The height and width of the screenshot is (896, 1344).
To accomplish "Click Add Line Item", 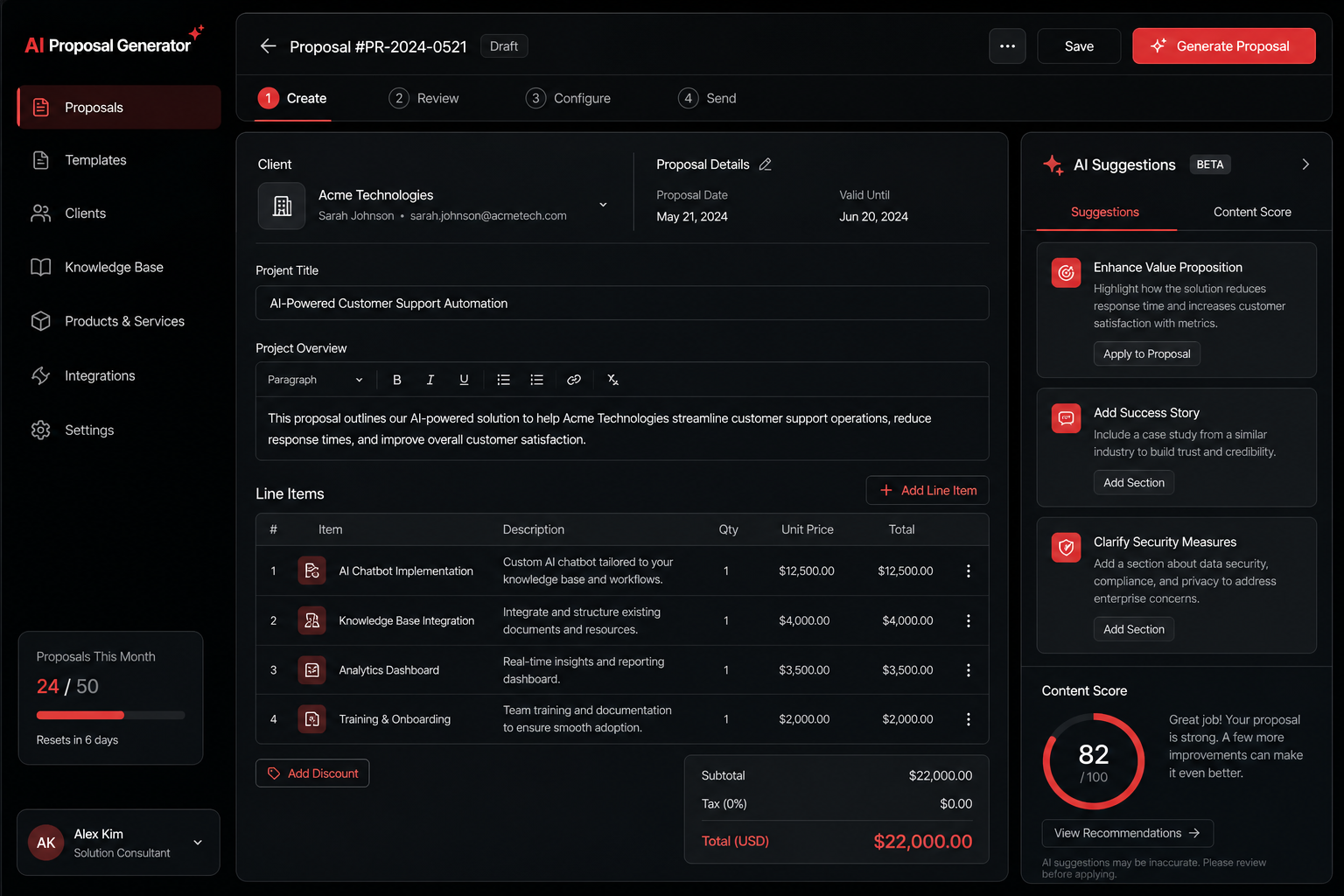I will [927, 491].
